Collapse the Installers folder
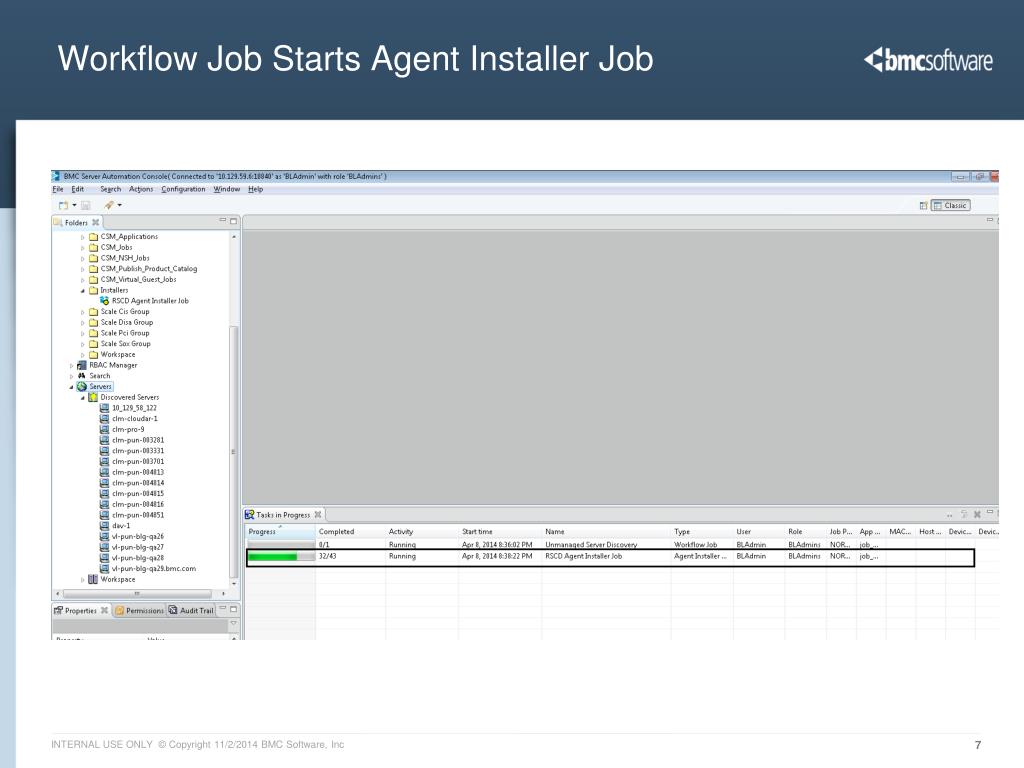 tap(82, 291)
